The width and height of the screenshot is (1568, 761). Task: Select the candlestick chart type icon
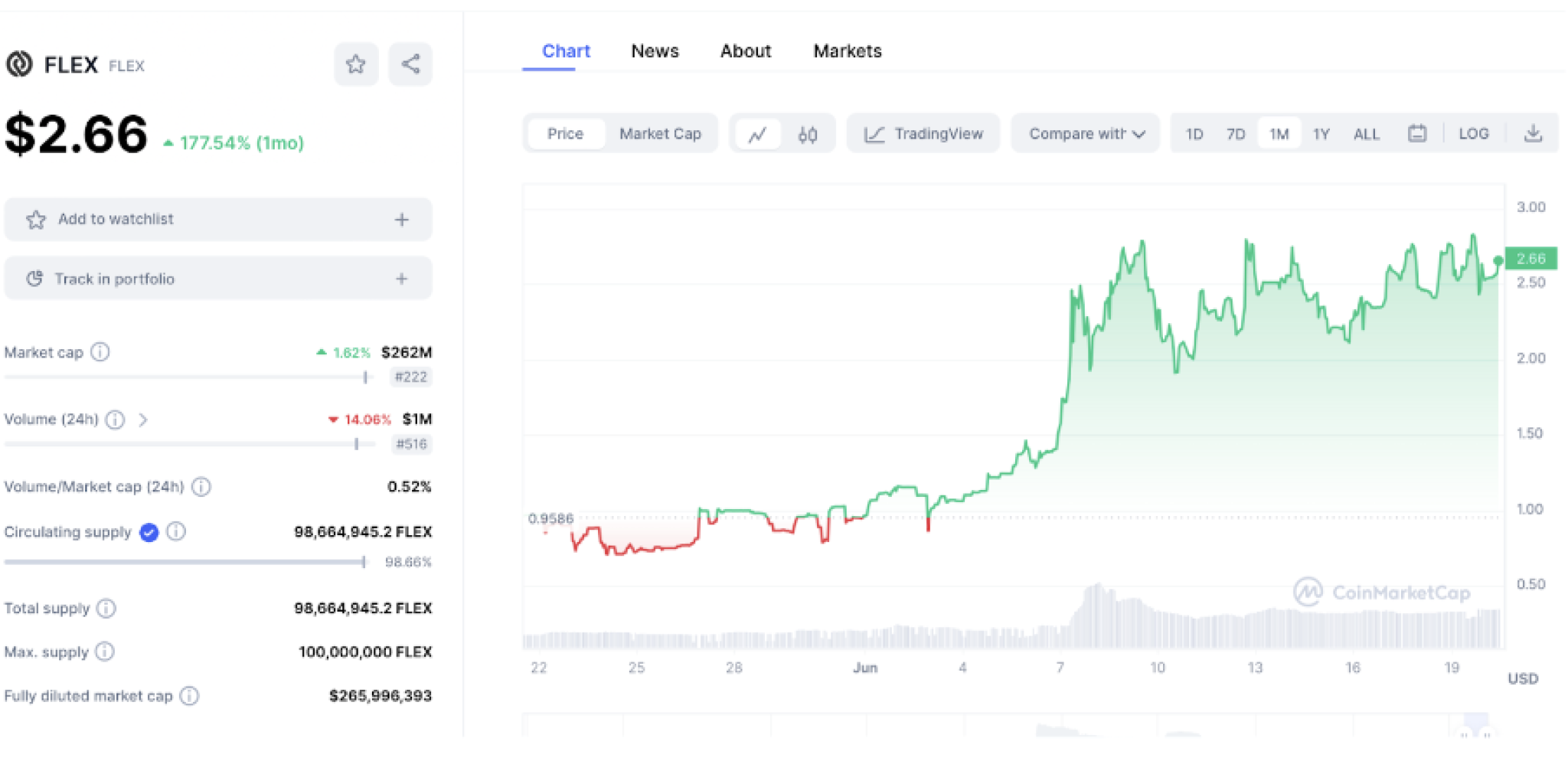pyautogui.click(x=806, y=133)
